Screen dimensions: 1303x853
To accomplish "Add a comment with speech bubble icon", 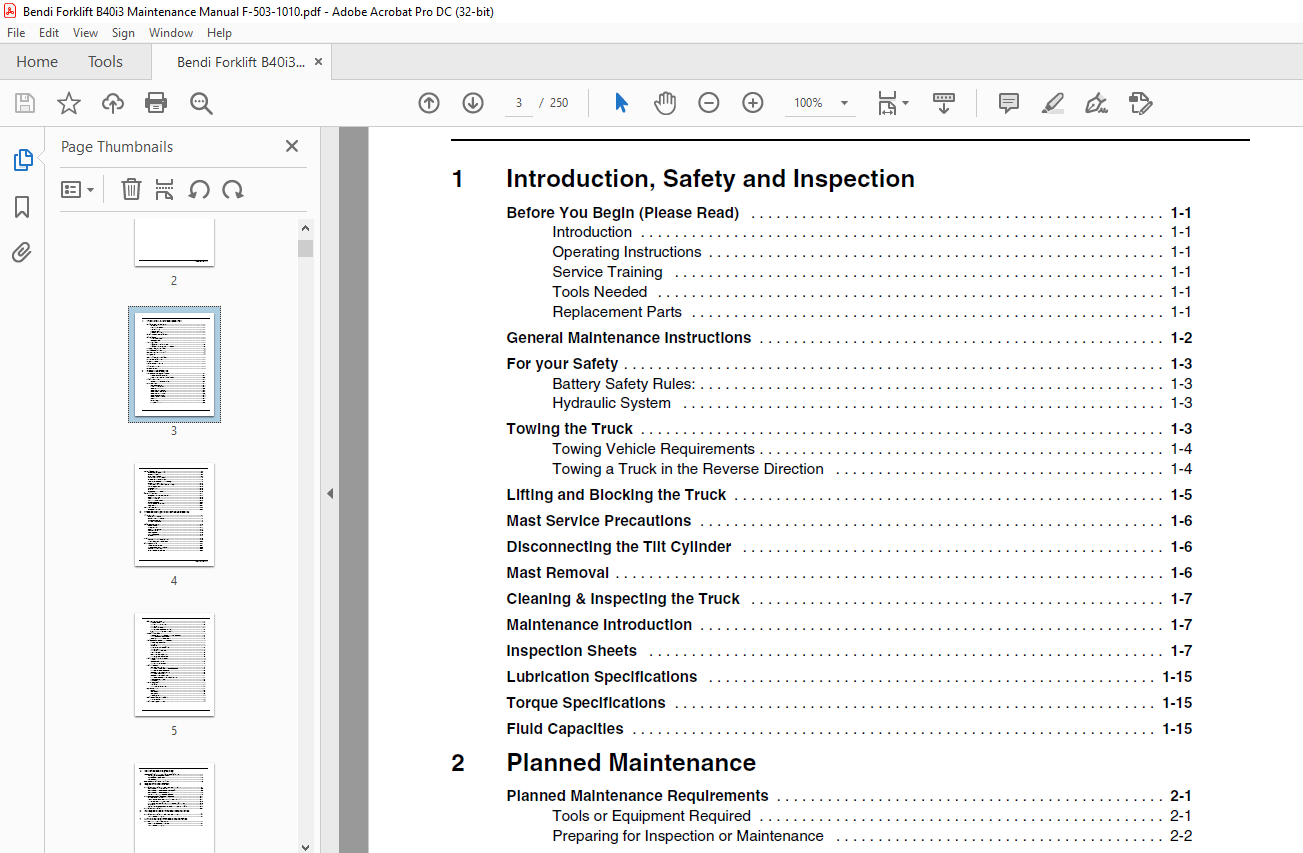I will pos(1009,103).
